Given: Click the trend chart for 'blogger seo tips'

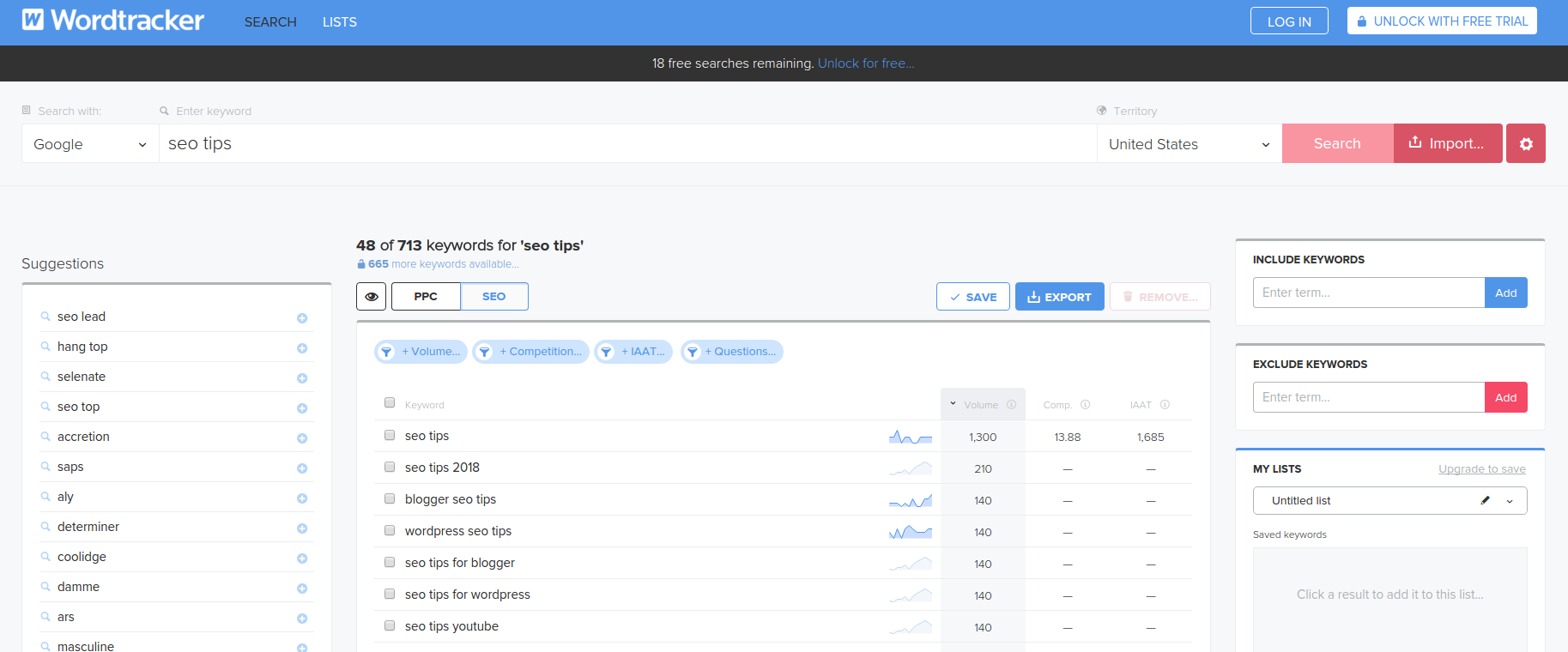Looking at the screenshot, I should [911, 500].
